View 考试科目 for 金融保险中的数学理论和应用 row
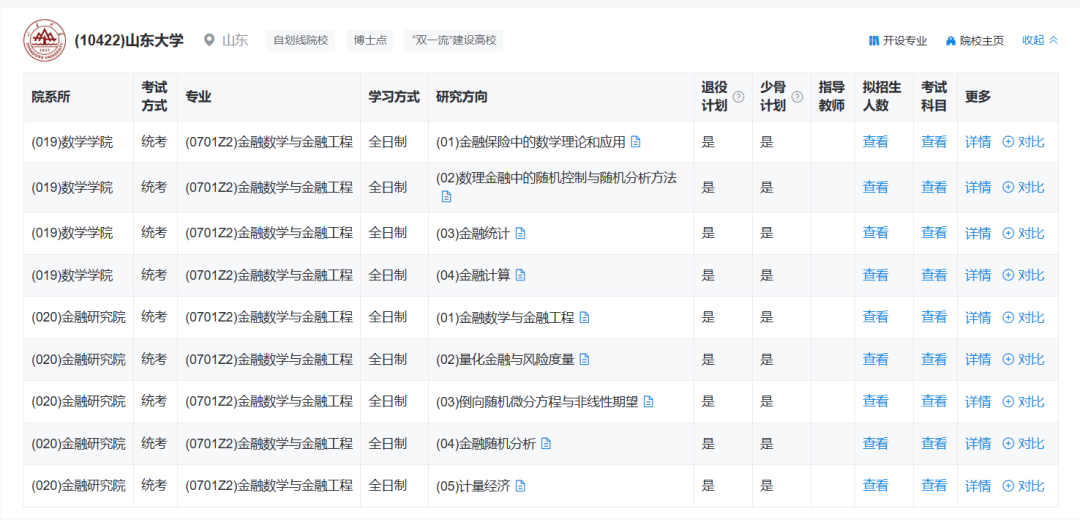This screenshot has width=1080, height=520. 934,142
